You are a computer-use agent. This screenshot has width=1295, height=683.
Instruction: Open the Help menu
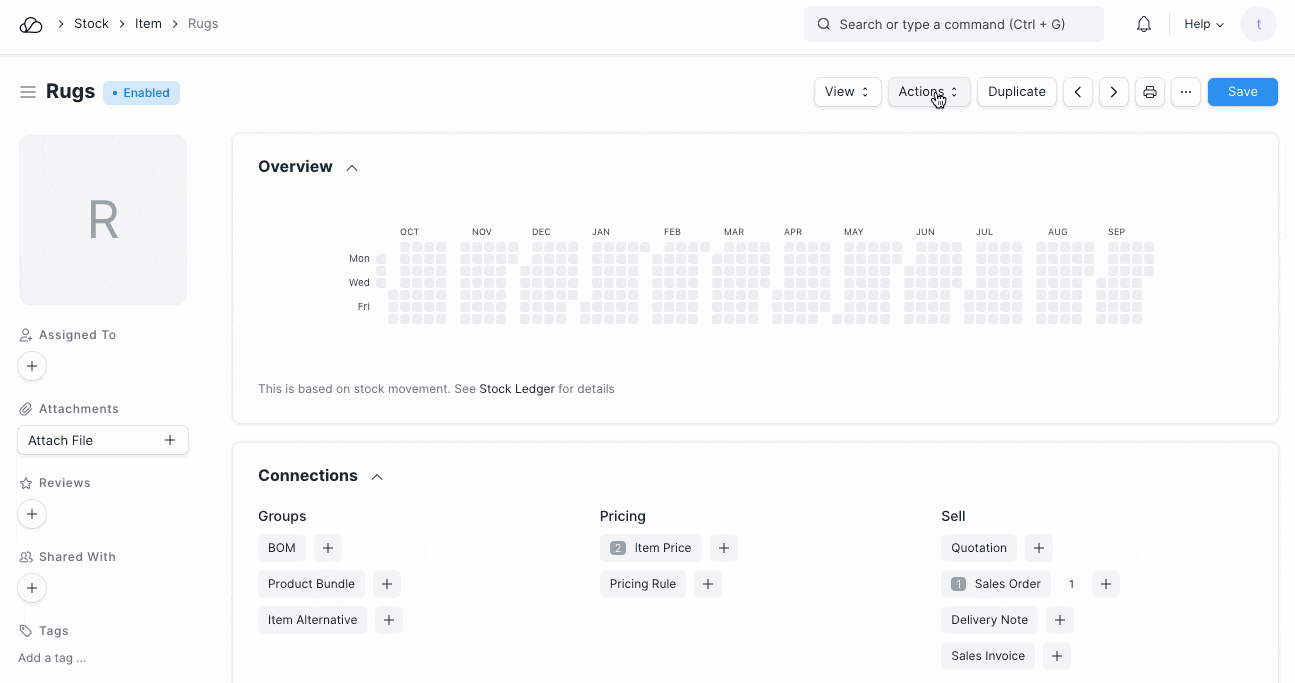1203,24
